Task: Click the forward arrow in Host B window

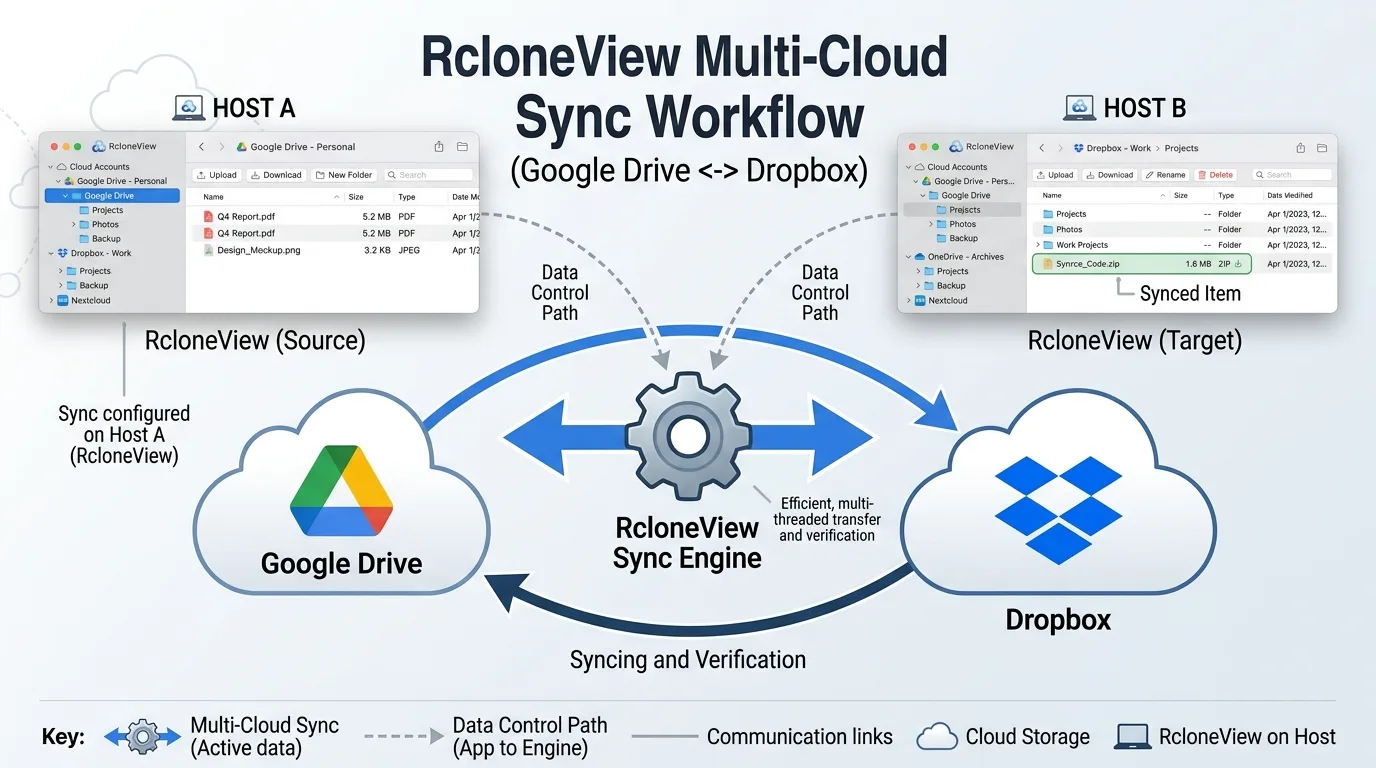Action: (1060, 148)
